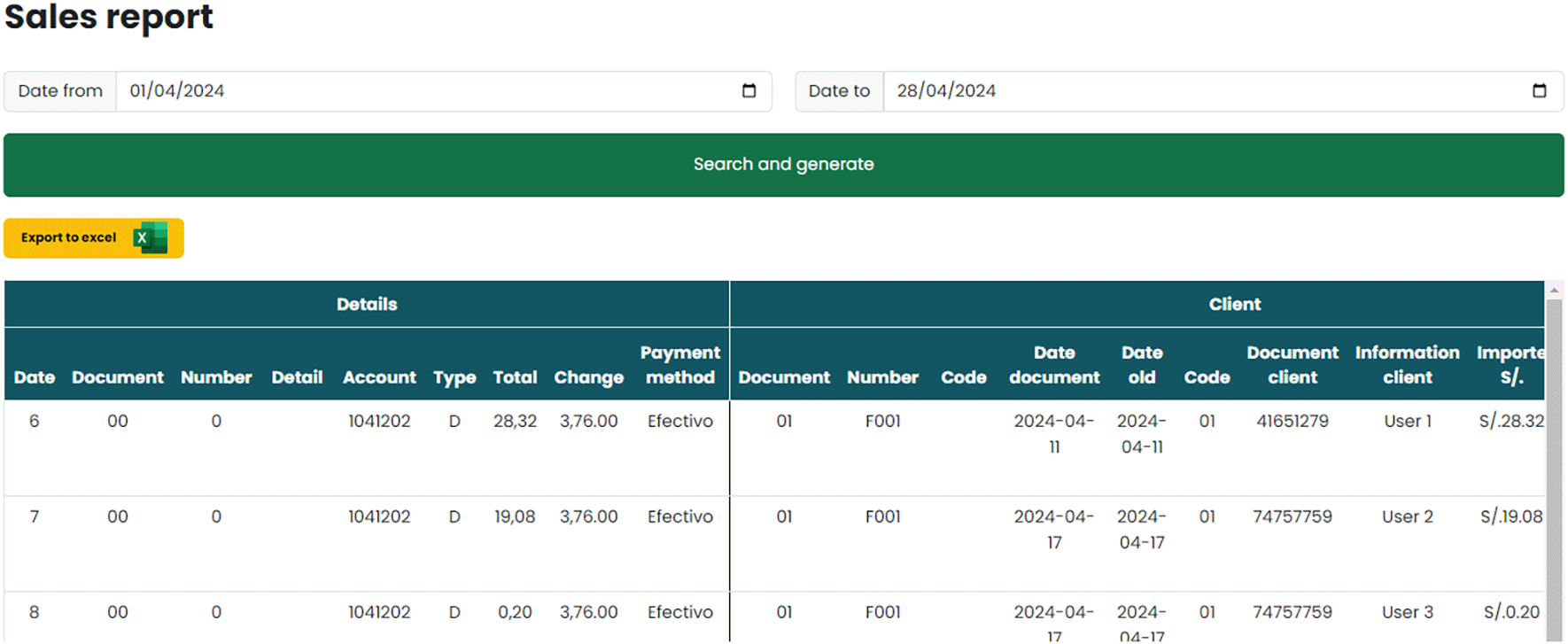Click the Information client column header
Screen dimensions: 1568x644
click(x=1407, y=365)
